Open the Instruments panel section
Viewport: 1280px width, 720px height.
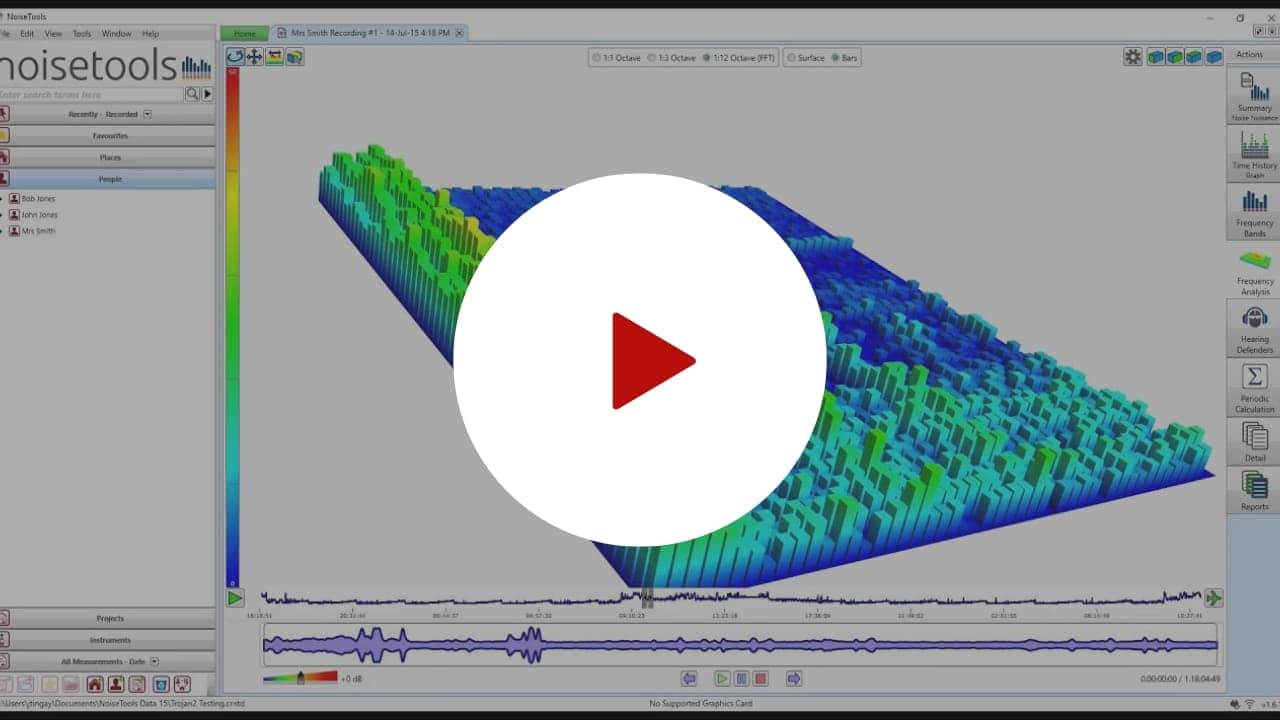click(x=107, y=640)
